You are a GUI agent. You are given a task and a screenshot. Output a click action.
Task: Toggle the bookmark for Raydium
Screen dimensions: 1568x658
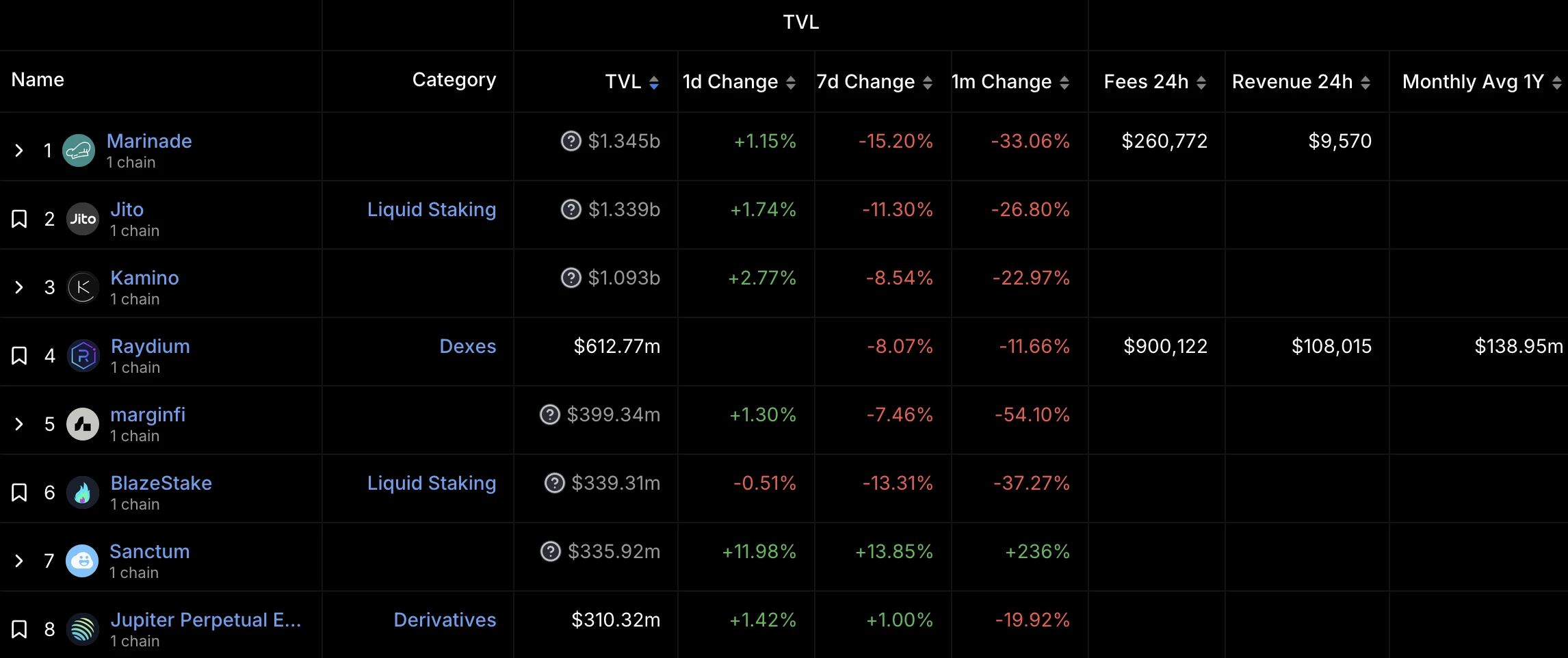coord(19,356)
